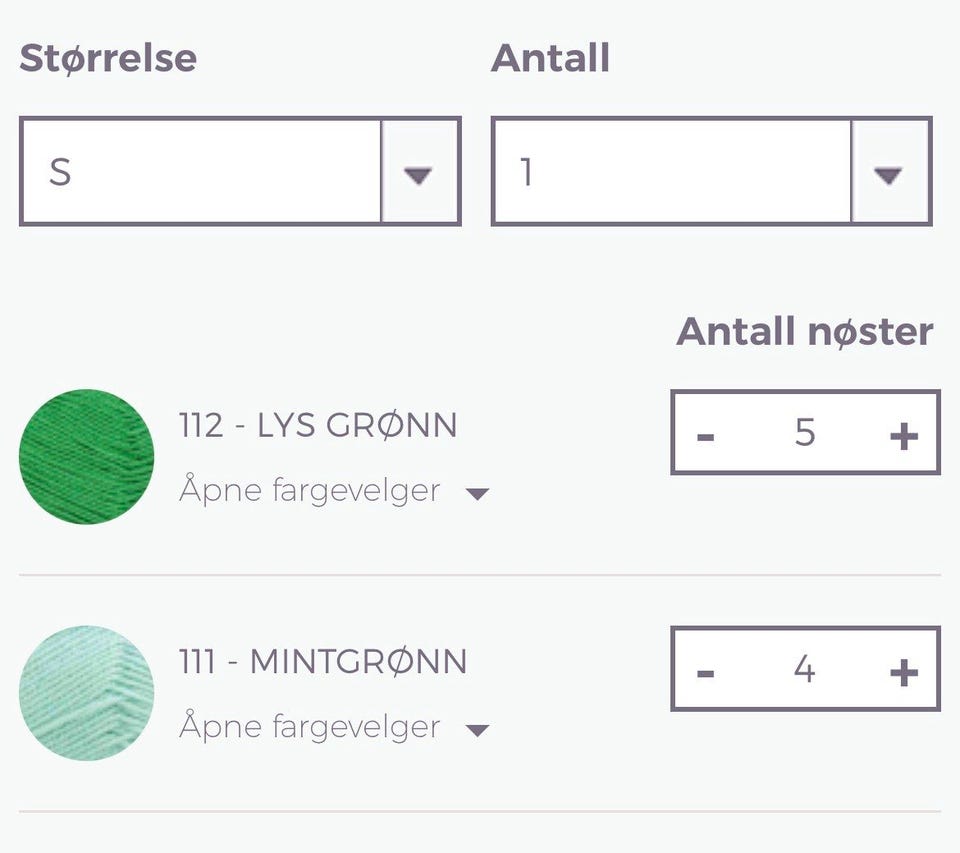960x853 pixels.
Task: Open color picker for Mintgrønn
Action: (x=310, y=727)
